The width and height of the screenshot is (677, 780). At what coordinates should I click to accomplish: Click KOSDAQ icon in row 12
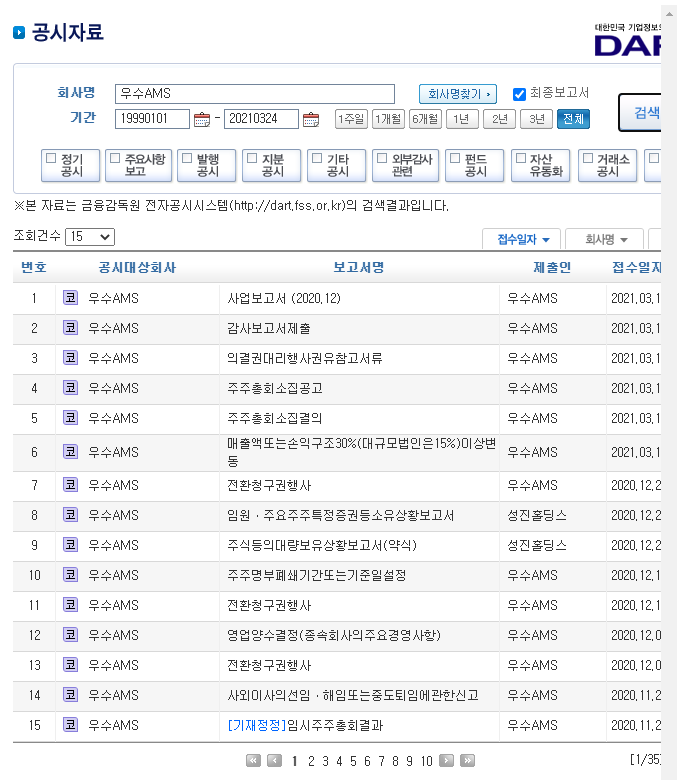[70, 635]
